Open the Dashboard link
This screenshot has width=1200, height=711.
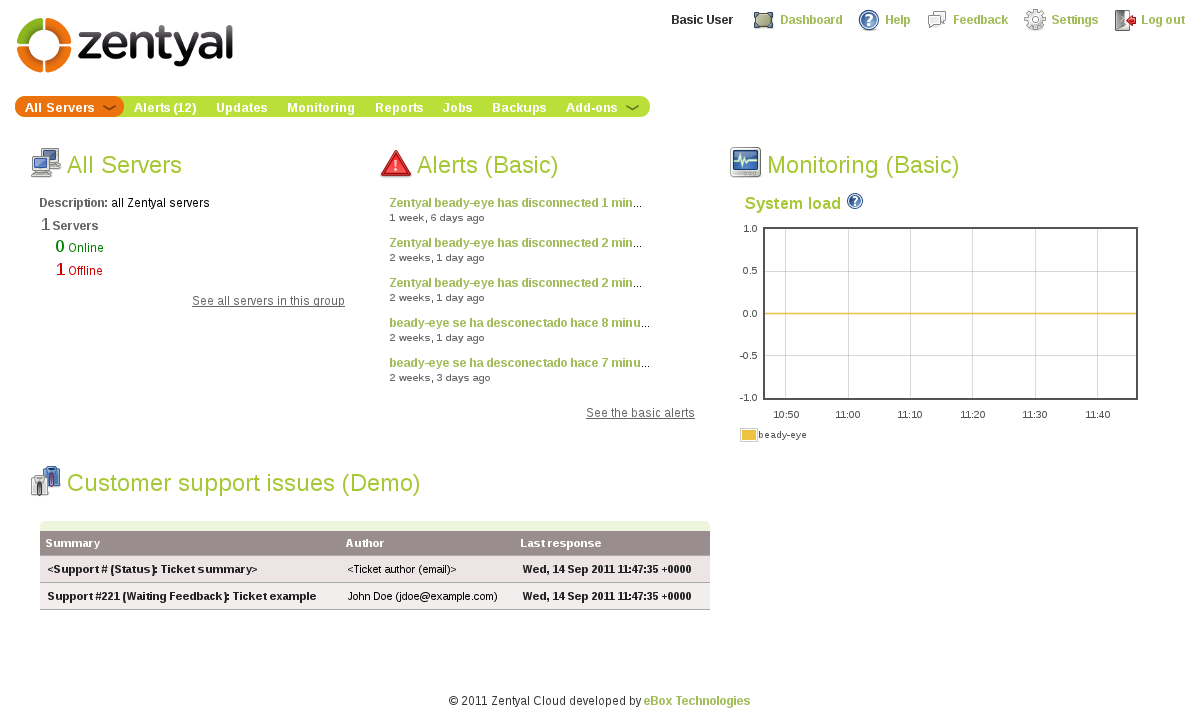(x=811, y=20)
